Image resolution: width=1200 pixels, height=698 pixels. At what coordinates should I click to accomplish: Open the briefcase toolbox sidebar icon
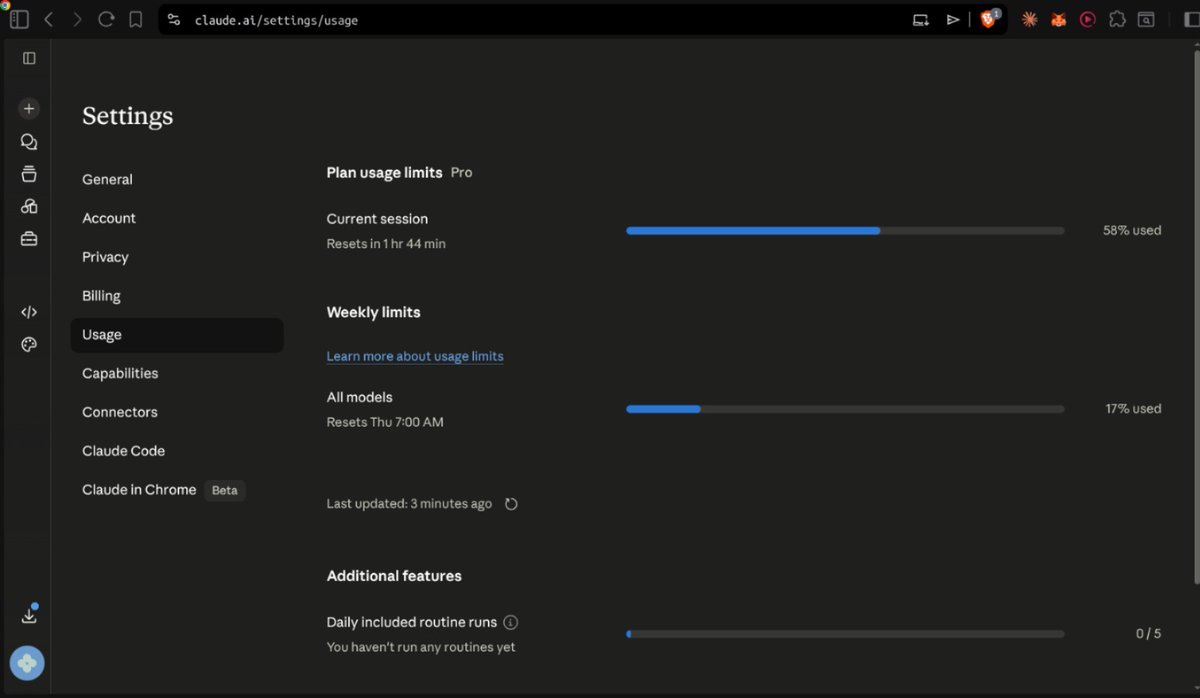[29, 238]
